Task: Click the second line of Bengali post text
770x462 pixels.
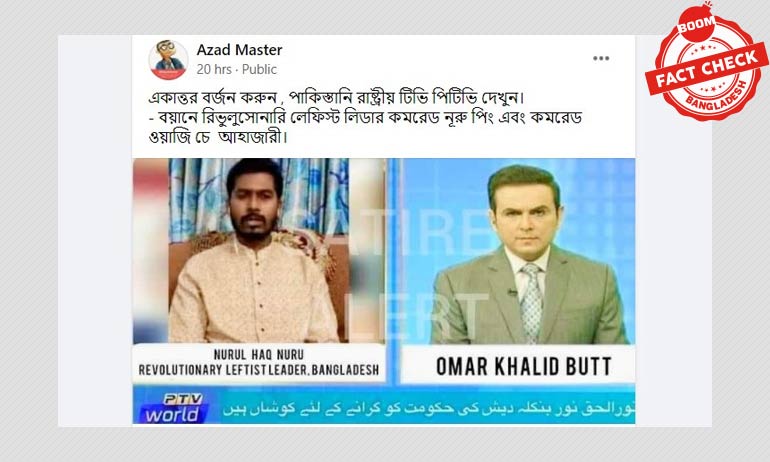Action: [x=365, y=117]
